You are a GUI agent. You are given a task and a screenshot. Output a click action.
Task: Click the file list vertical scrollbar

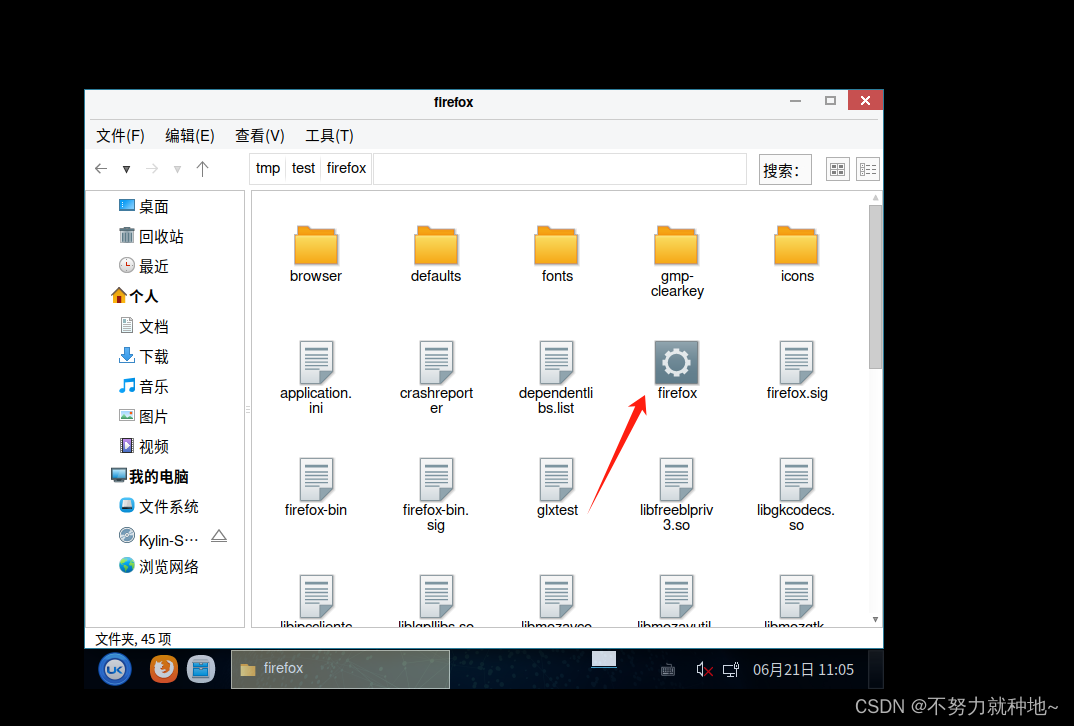(x=875, y=286)
